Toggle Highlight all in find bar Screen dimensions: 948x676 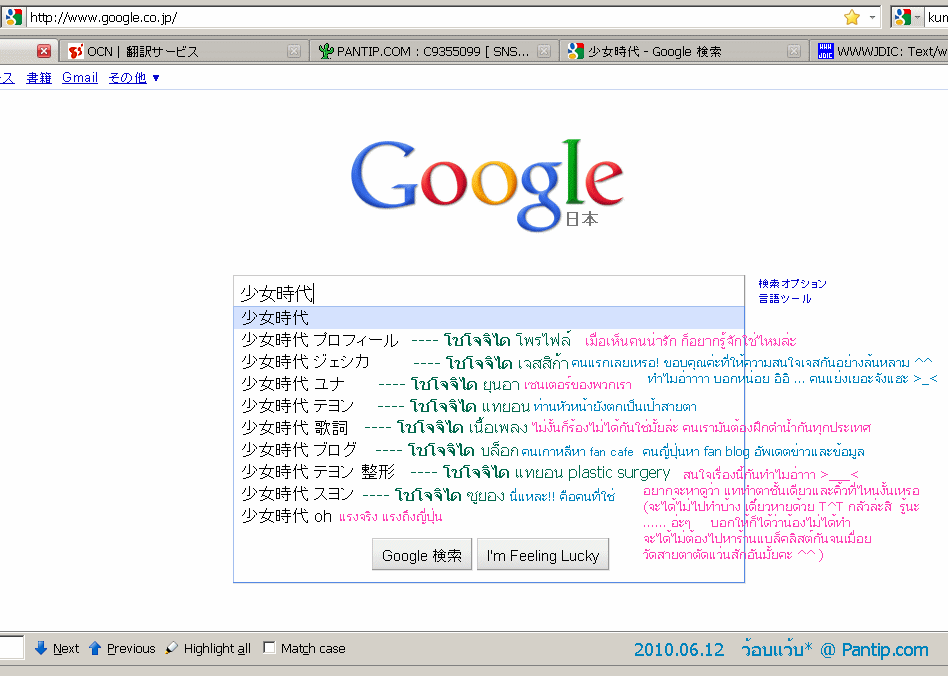click(x=207, y=648)
